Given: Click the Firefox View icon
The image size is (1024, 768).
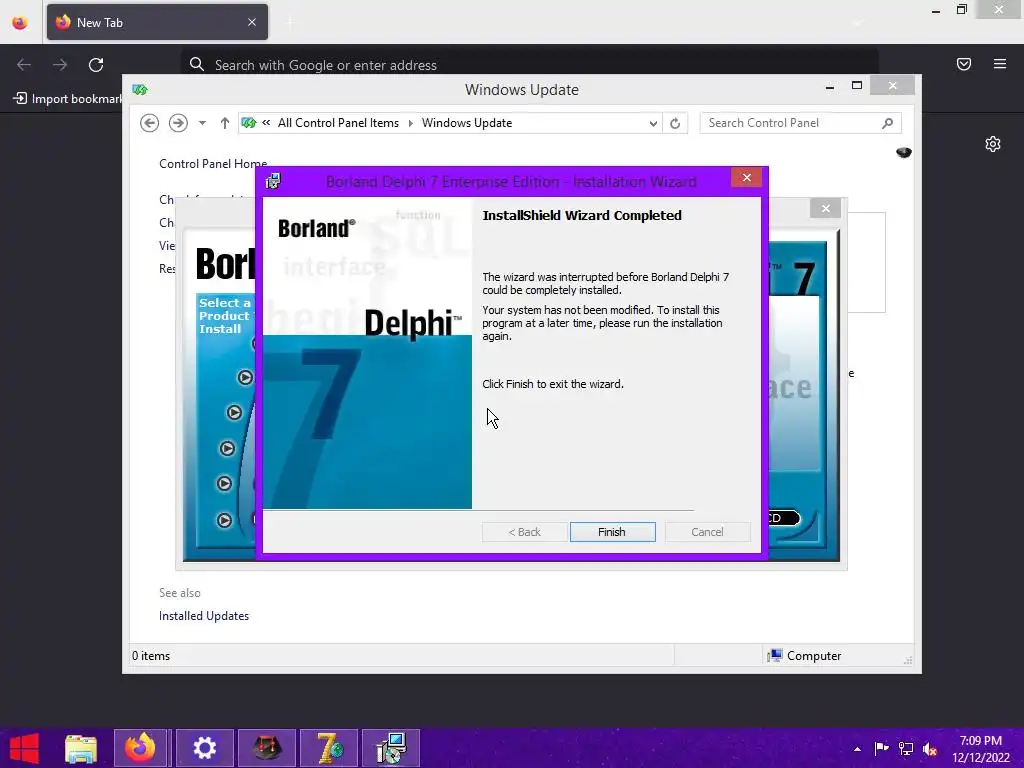Looking at the screenshot, I should click(x=20, y=23).
